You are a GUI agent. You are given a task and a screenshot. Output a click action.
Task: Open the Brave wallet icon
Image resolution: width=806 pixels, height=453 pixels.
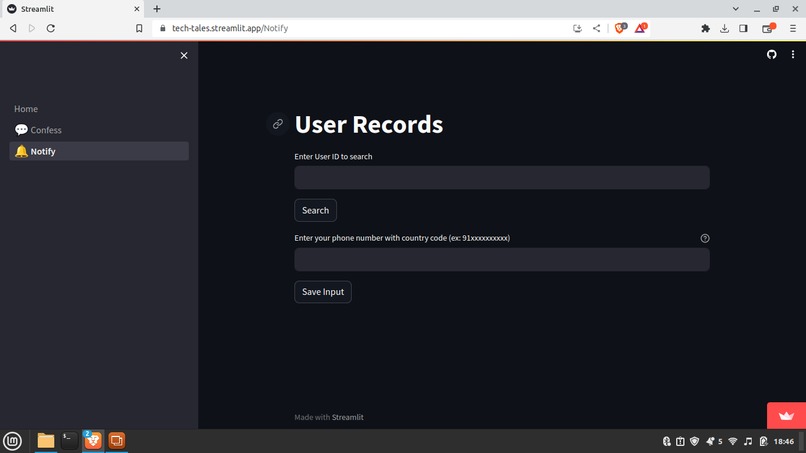click(x=768, y=28)
